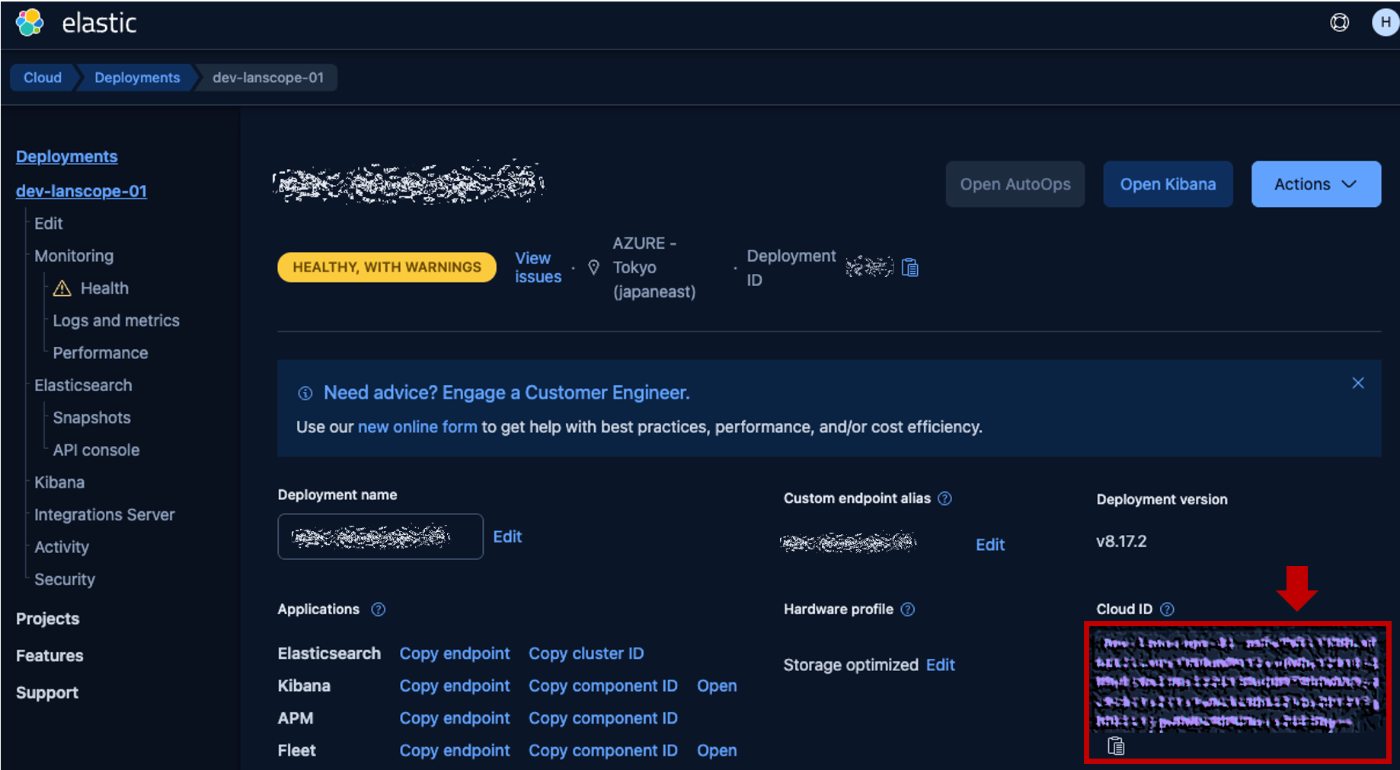This screenshot has width=1400, height=770.
Task: Click the Open AutoOps button
Action: [1015, 184]
